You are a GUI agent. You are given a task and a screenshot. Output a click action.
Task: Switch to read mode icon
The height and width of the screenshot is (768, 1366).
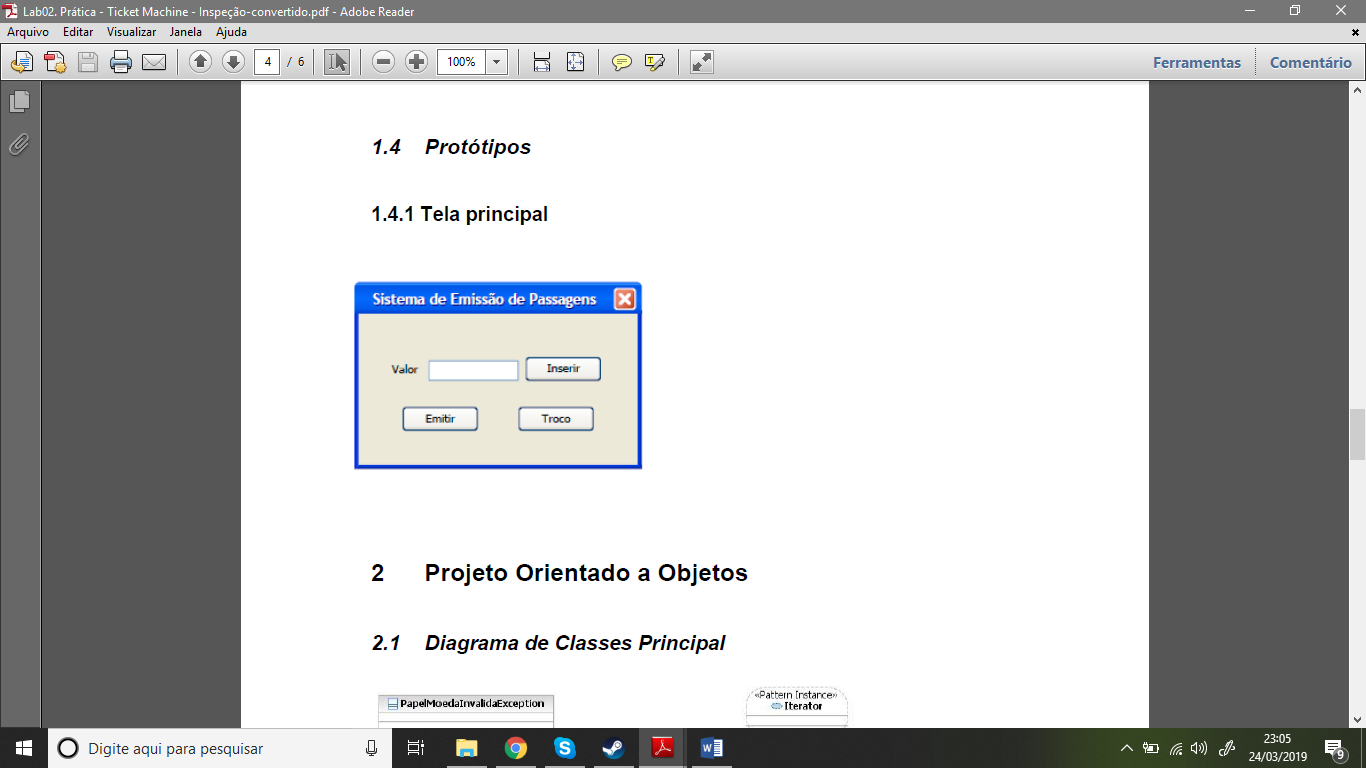click(x=702, y=62)
